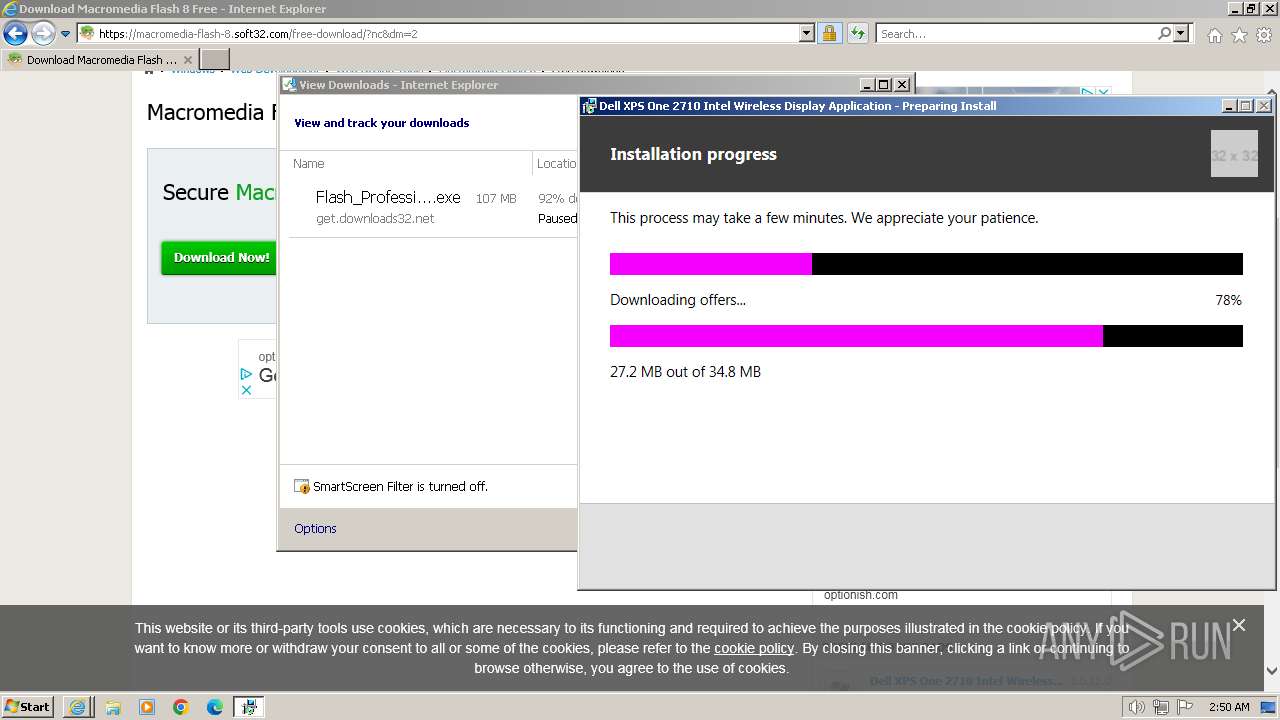This screenshot has height=720, width=1280.
Task: Click the 32 x 32 installer logo placeholder
Action: tap(1234, 154)
